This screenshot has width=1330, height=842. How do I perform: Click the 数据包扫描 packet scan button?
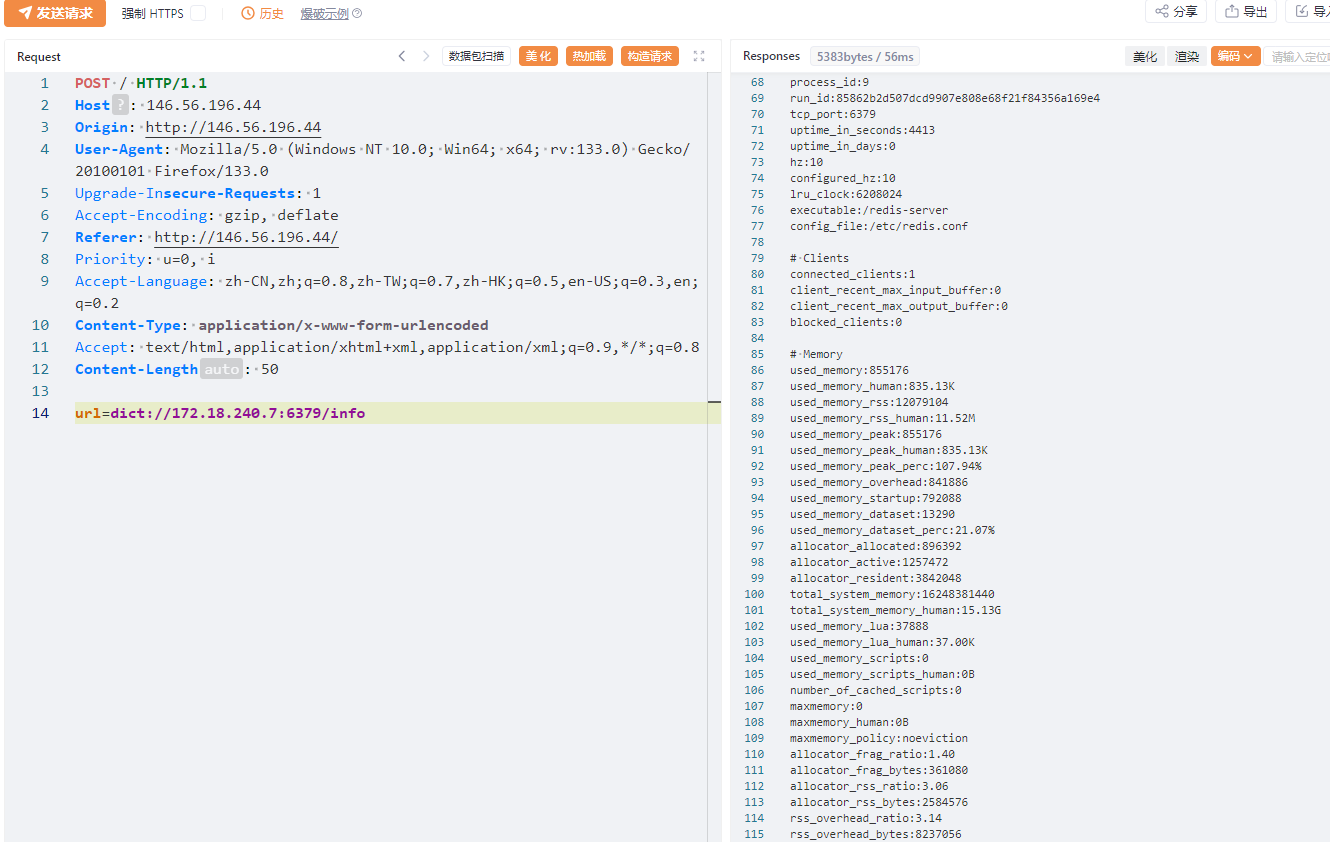[x=476, y=56]
